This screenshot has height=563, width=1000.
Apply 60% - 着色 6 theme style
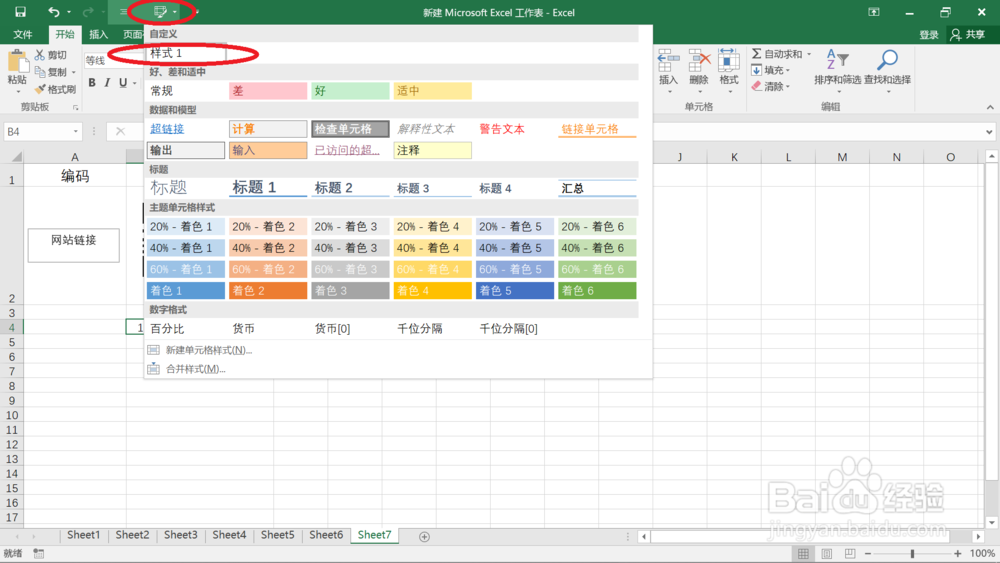pos(597,269)
